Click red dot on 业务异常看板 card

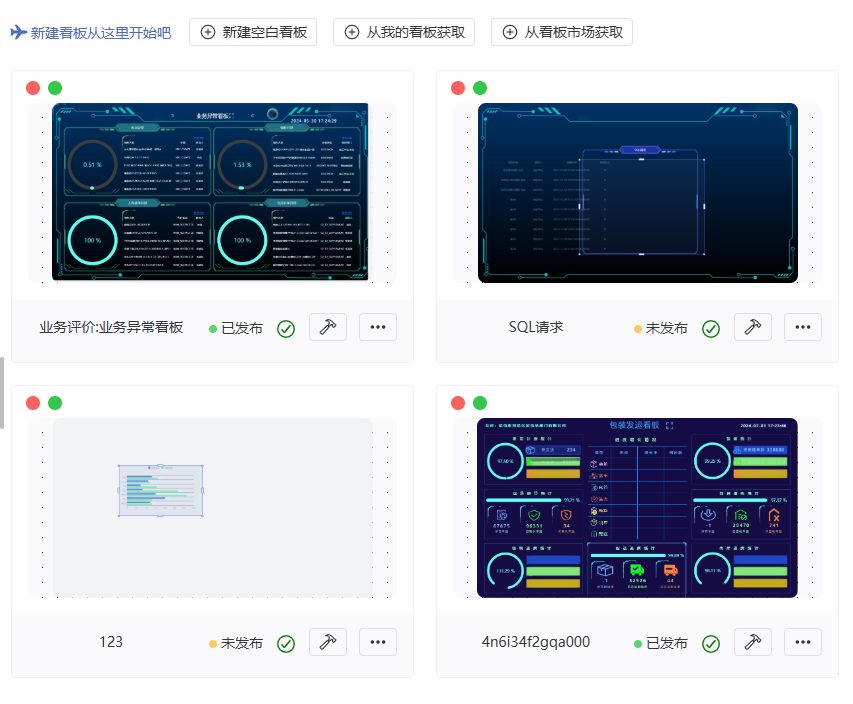(x=33, y=88)
